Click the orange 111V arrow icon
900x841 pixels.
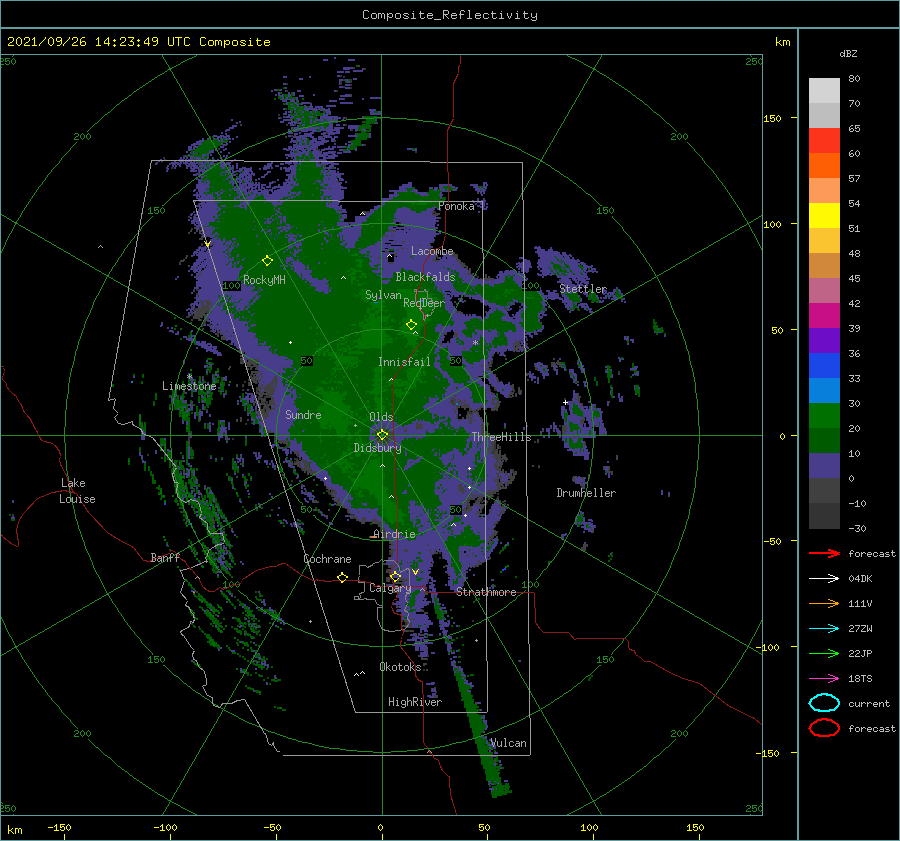(824, 603)
